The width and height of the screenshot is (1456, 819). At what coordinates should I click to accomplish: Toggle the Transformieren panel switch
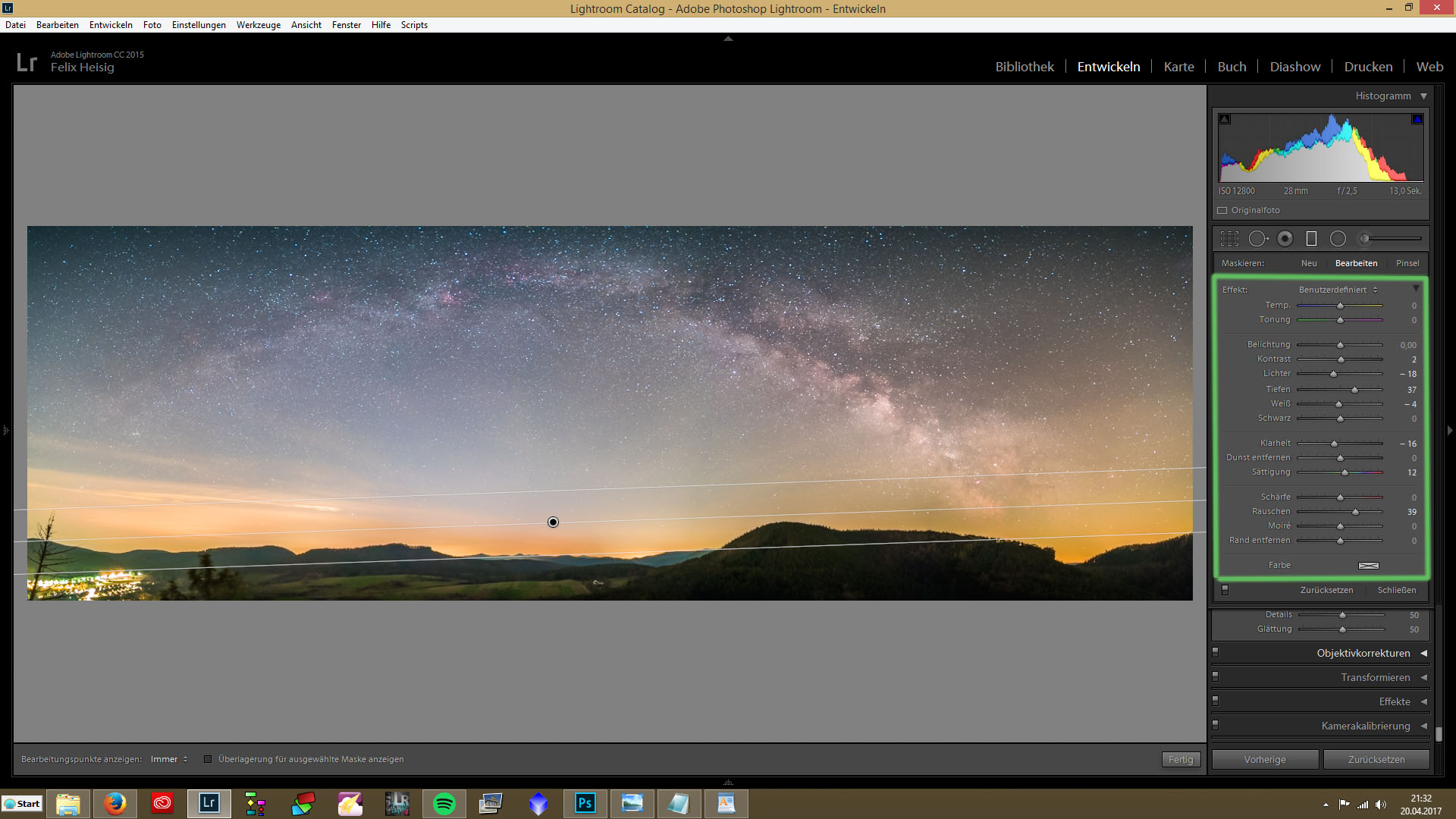tap(1215, 676)
